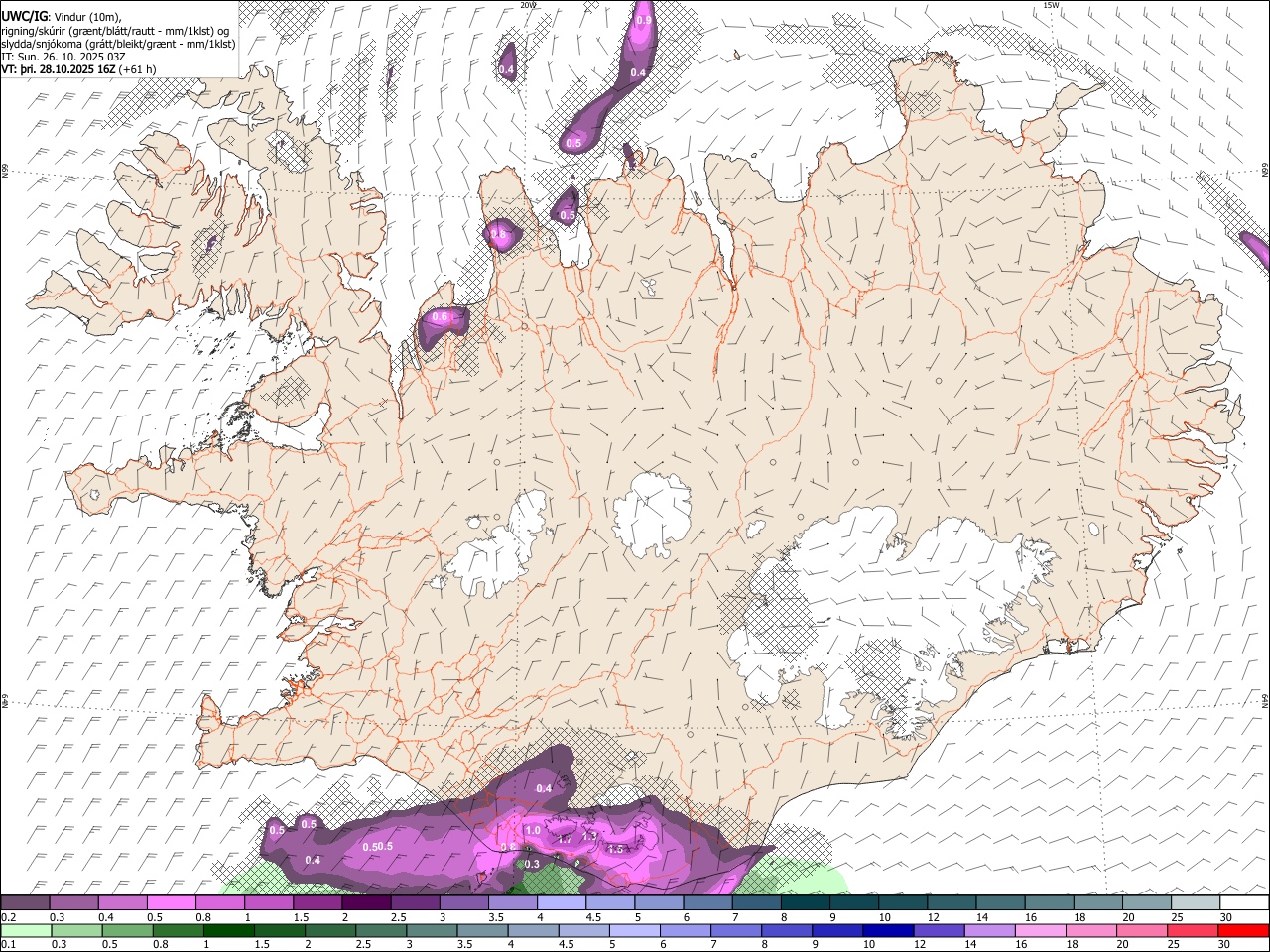The height and width of the screenshot is (952, 1270).
Task: Pick the pale pink swatch starting at 16 in lower legend
Action: click(1042, 930)
